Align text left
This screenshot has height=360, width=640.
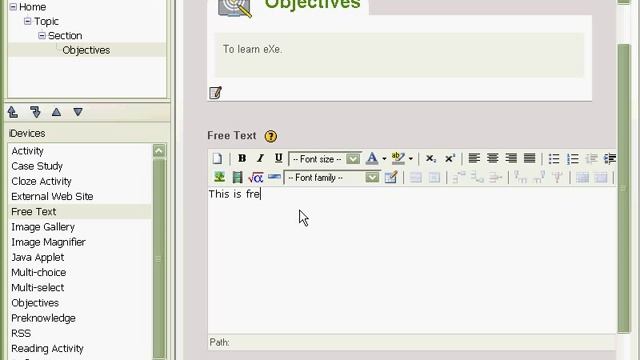pos(474,158)
